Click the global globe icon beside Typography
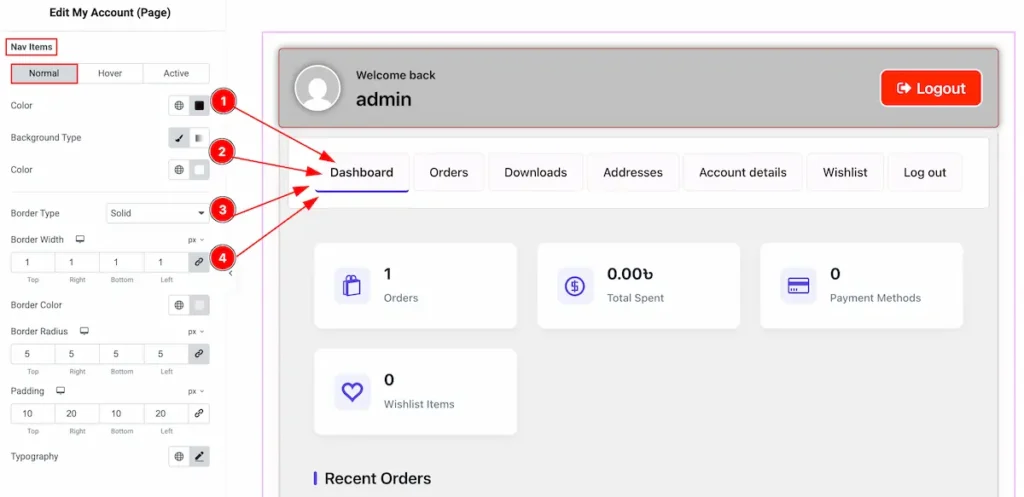Screen dimensions: 1024x497 pyautogui.click(x=179, y=457)
